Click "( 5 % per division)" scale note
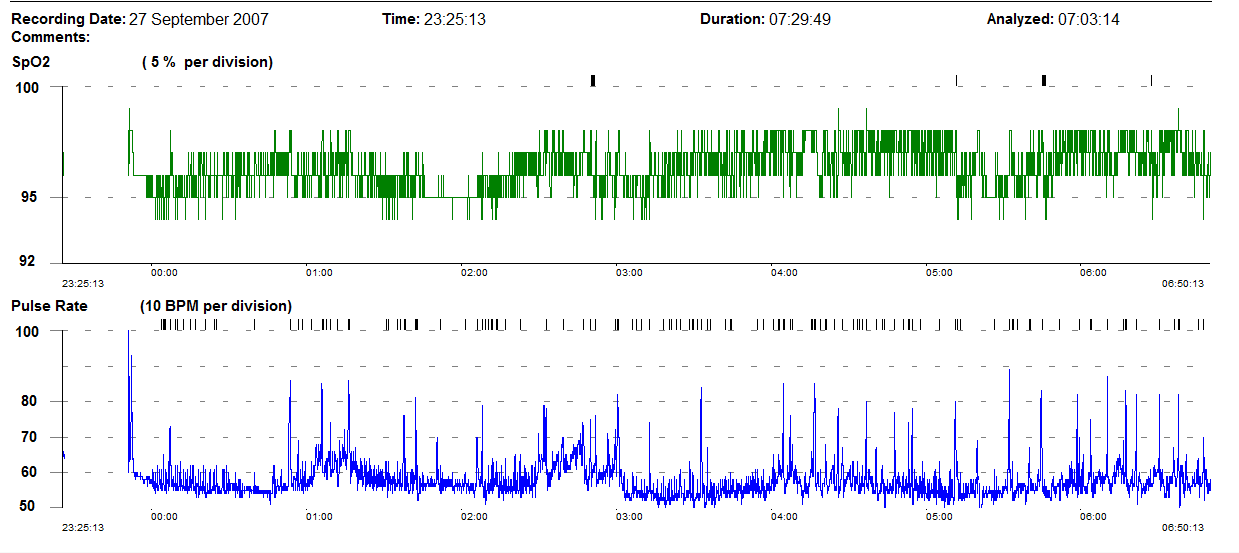Image resolution: width=1239 pixels, height=553 pixels. coord(207,62)
